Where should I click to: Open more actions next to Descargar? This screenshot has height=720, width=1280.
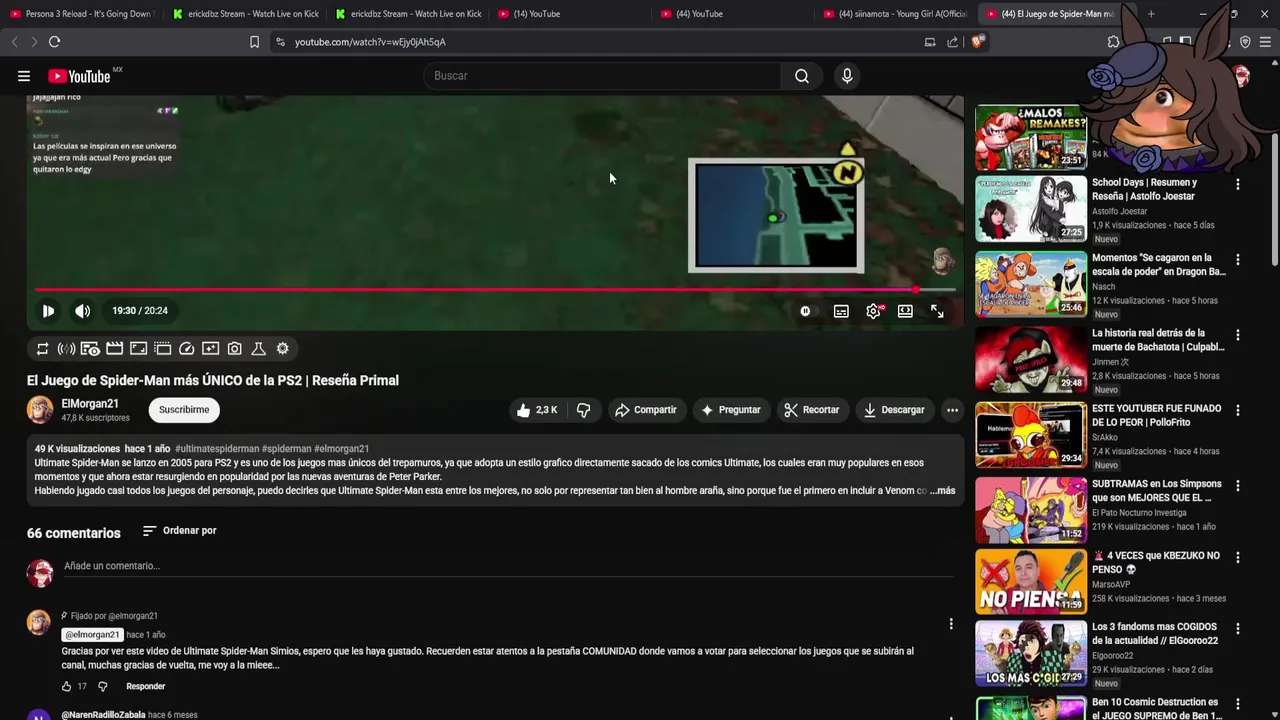[952, 410]
